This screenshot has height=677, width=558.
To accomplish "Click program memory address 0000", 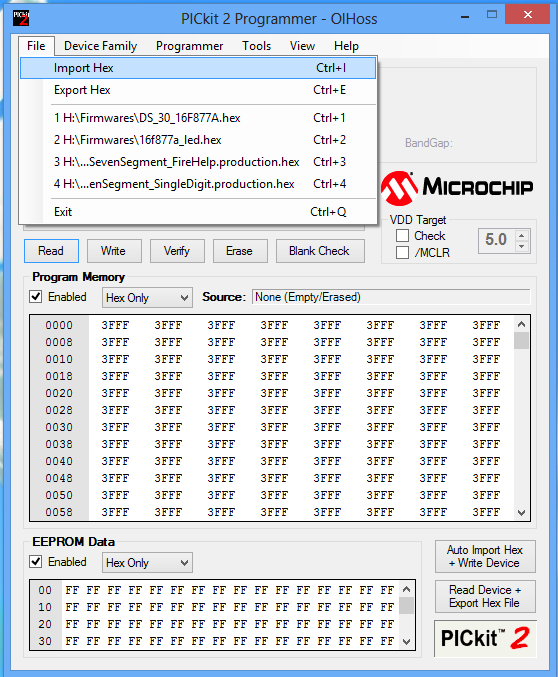I will coord(59,325).
